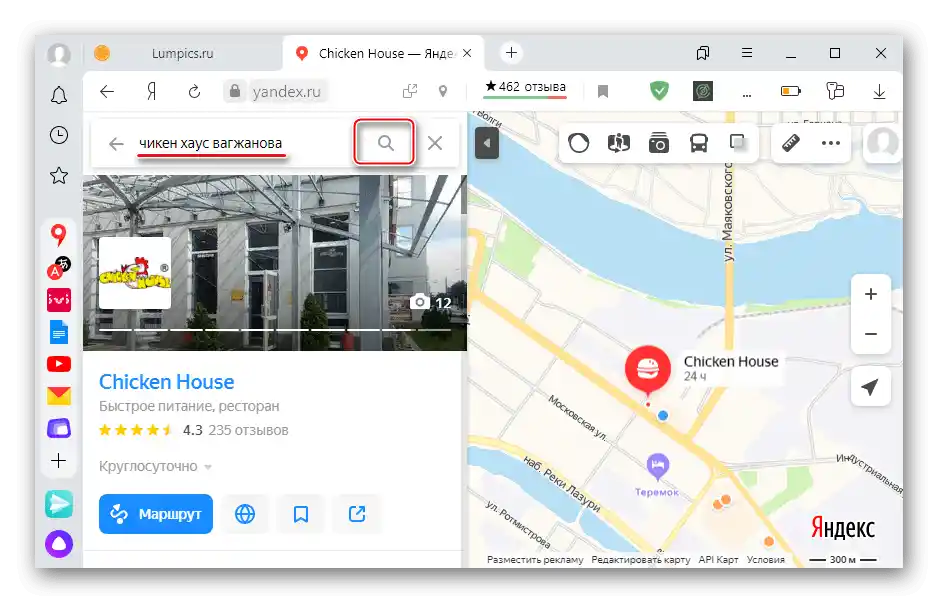This screenshot has height=603, width=938.
Task: Add new site to sidebar
Action: 59,460
